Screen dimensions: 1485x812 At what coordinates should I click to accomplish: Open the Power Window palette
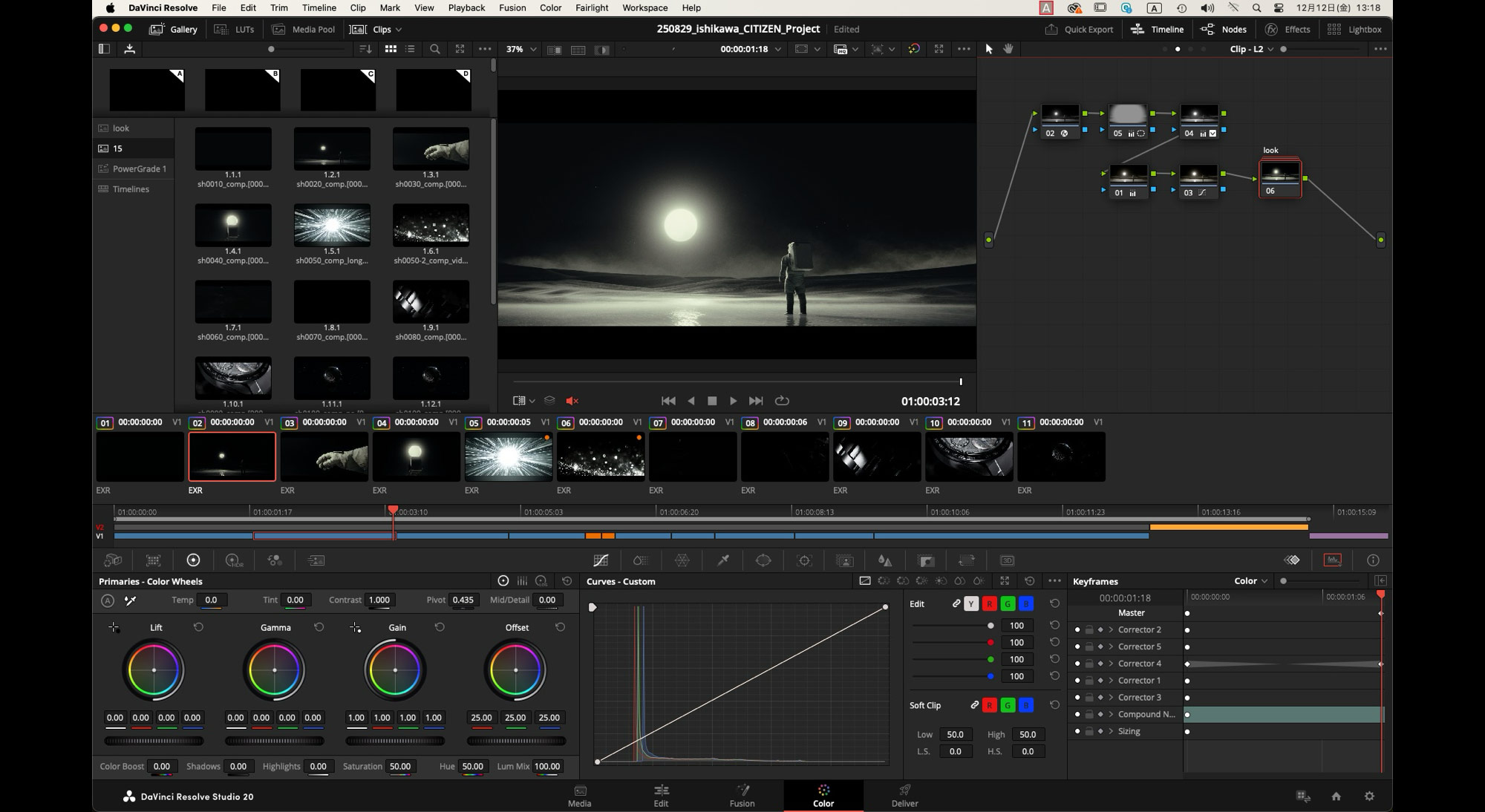tap(763, 560)
